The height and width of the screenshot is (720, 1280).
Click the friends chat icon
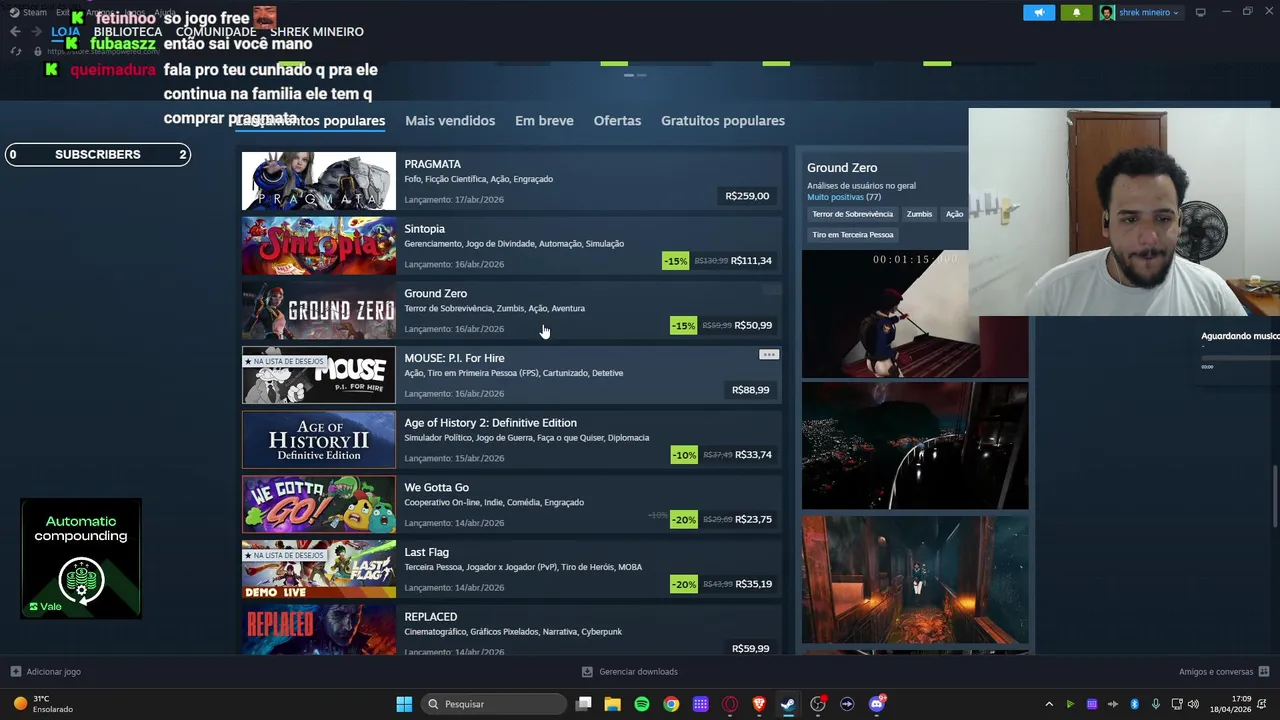tap(1264, 672)
